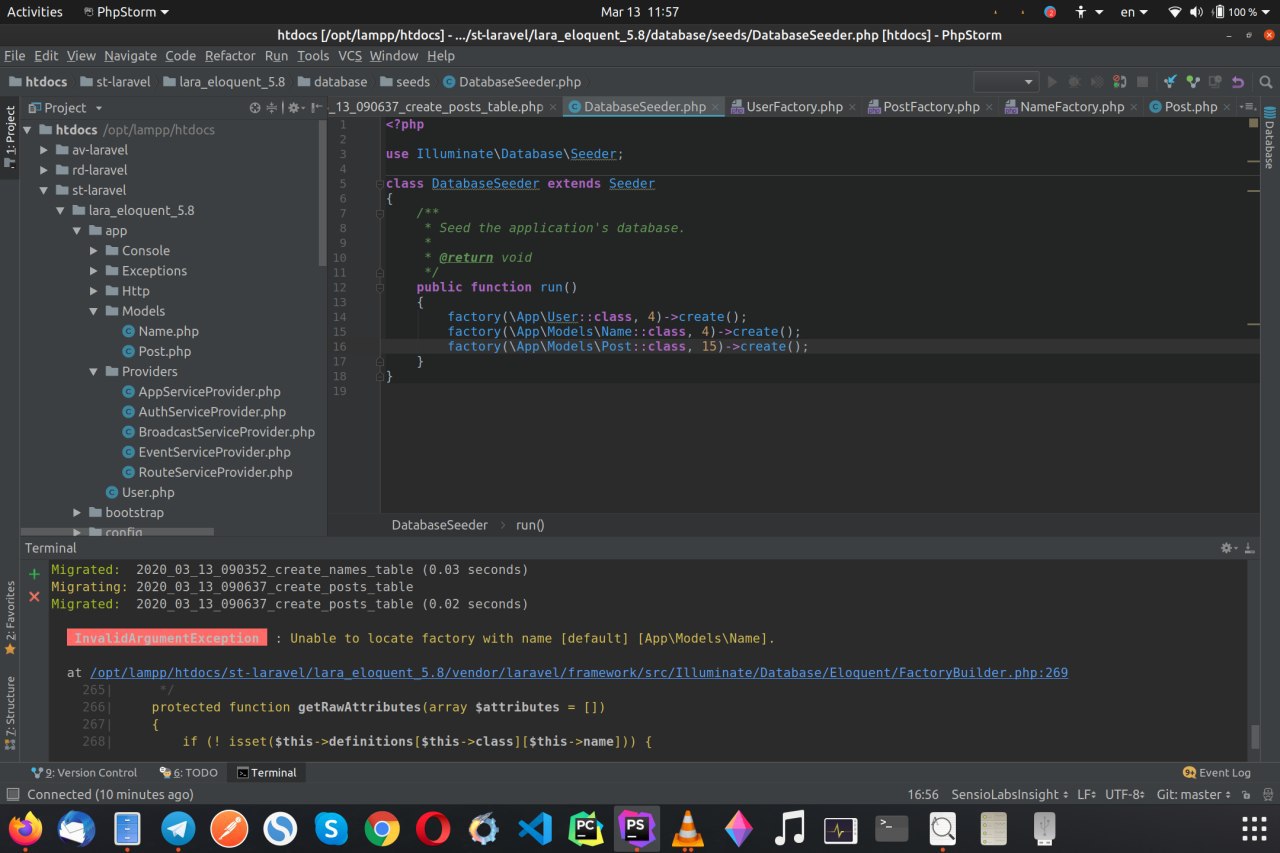Close the DatabaseSeeder.php tab
Viewport: 1280px width, 853px height.
(x=715, y=107)
